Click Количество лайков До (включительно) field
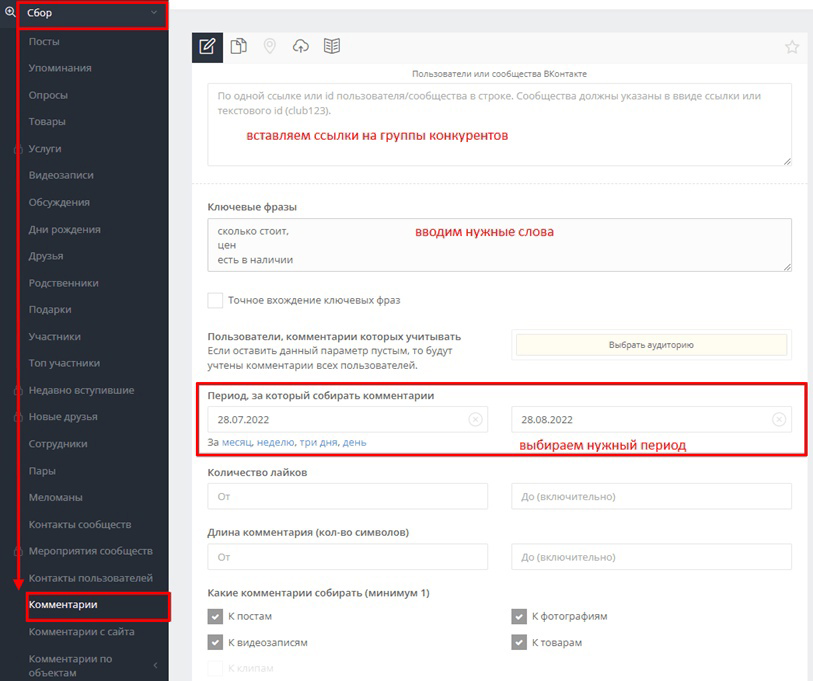 (x=651, y=496)
